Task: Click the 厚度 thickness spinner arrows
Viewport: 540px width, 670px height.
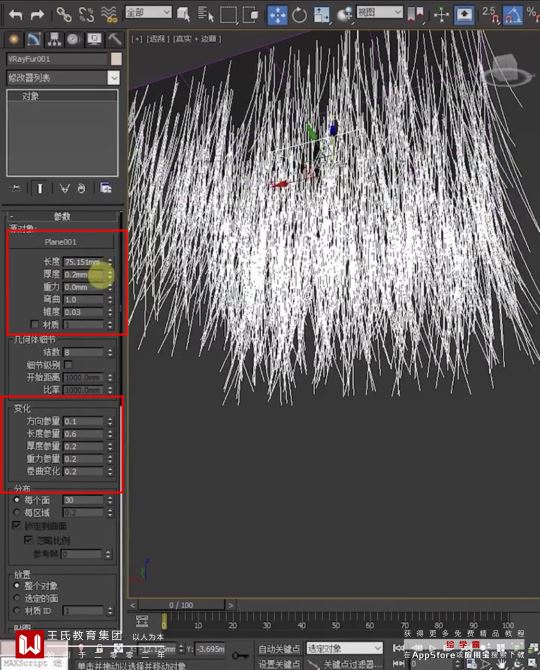Action: (110, 274)
